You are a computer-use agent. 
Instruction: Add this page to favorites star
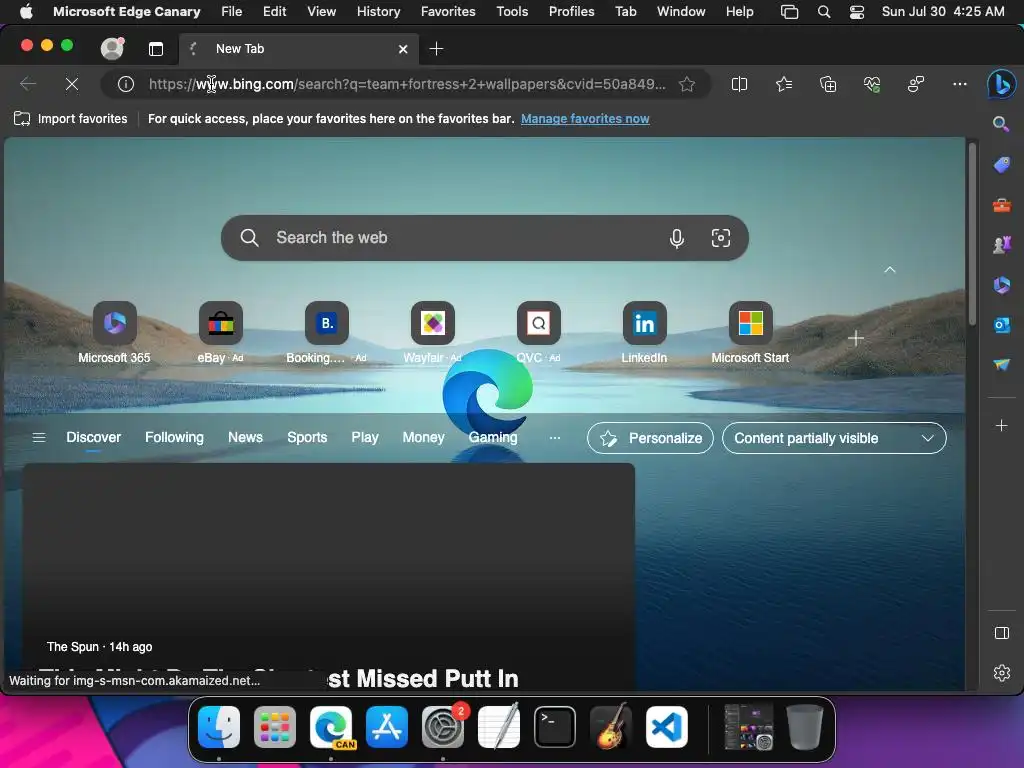point(686,84)
